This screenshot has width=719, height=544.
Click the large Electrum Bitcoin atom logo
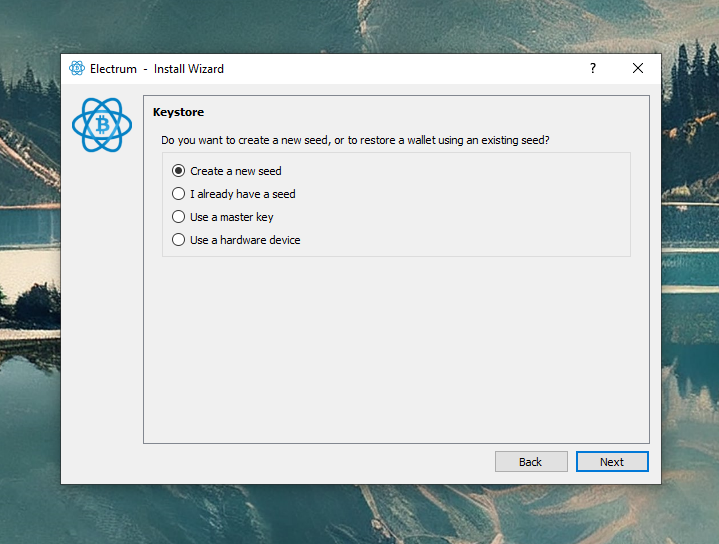[101, 125]
